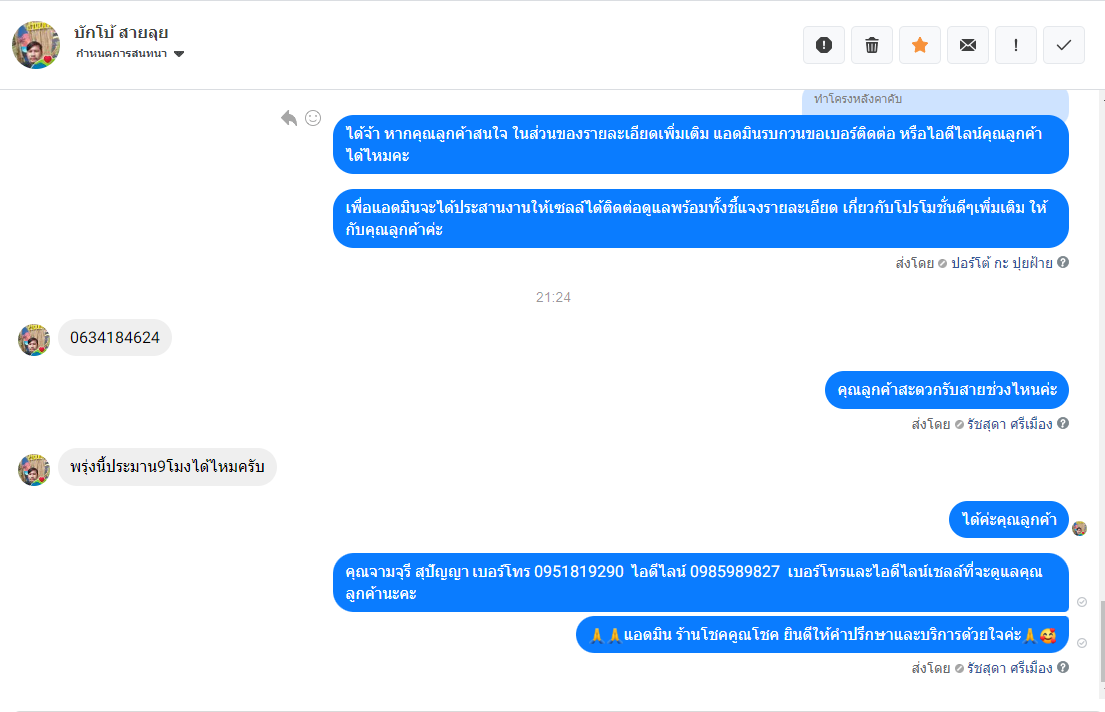Screen dimensions: 1105x712
Task: Click the sender name ปอร์โต้ กะ ปุยฝ้าย
Action: pos(1001,263)
